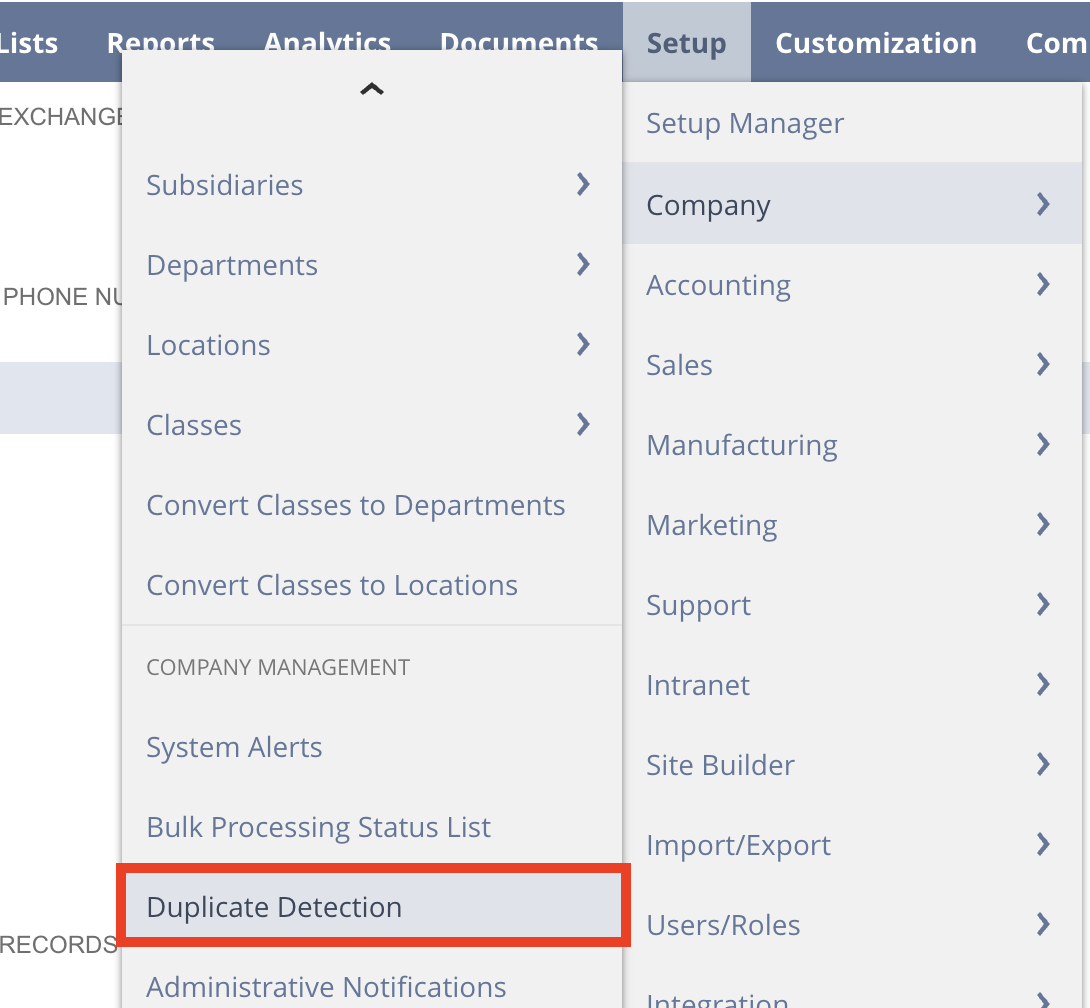
Task: Collapse the submenu using the up chevron
Action: [371, 88]
